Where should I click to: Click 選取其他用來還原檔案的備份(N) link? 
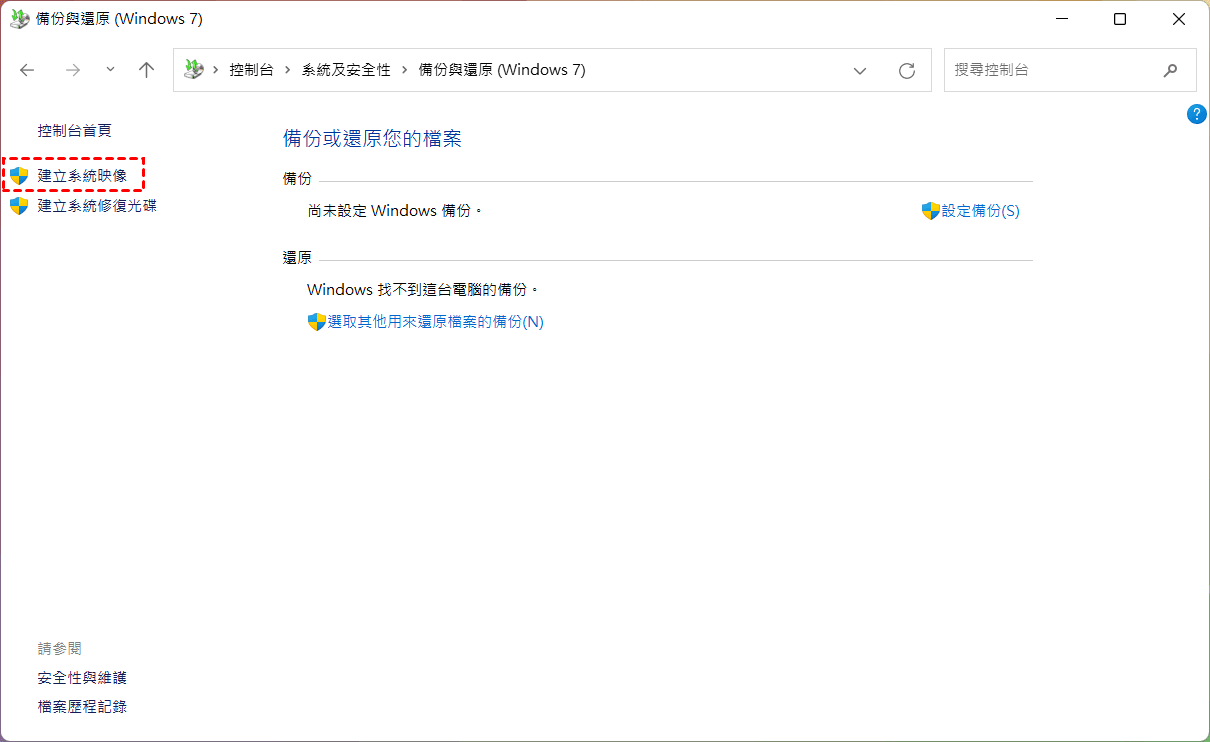point(436,322)
